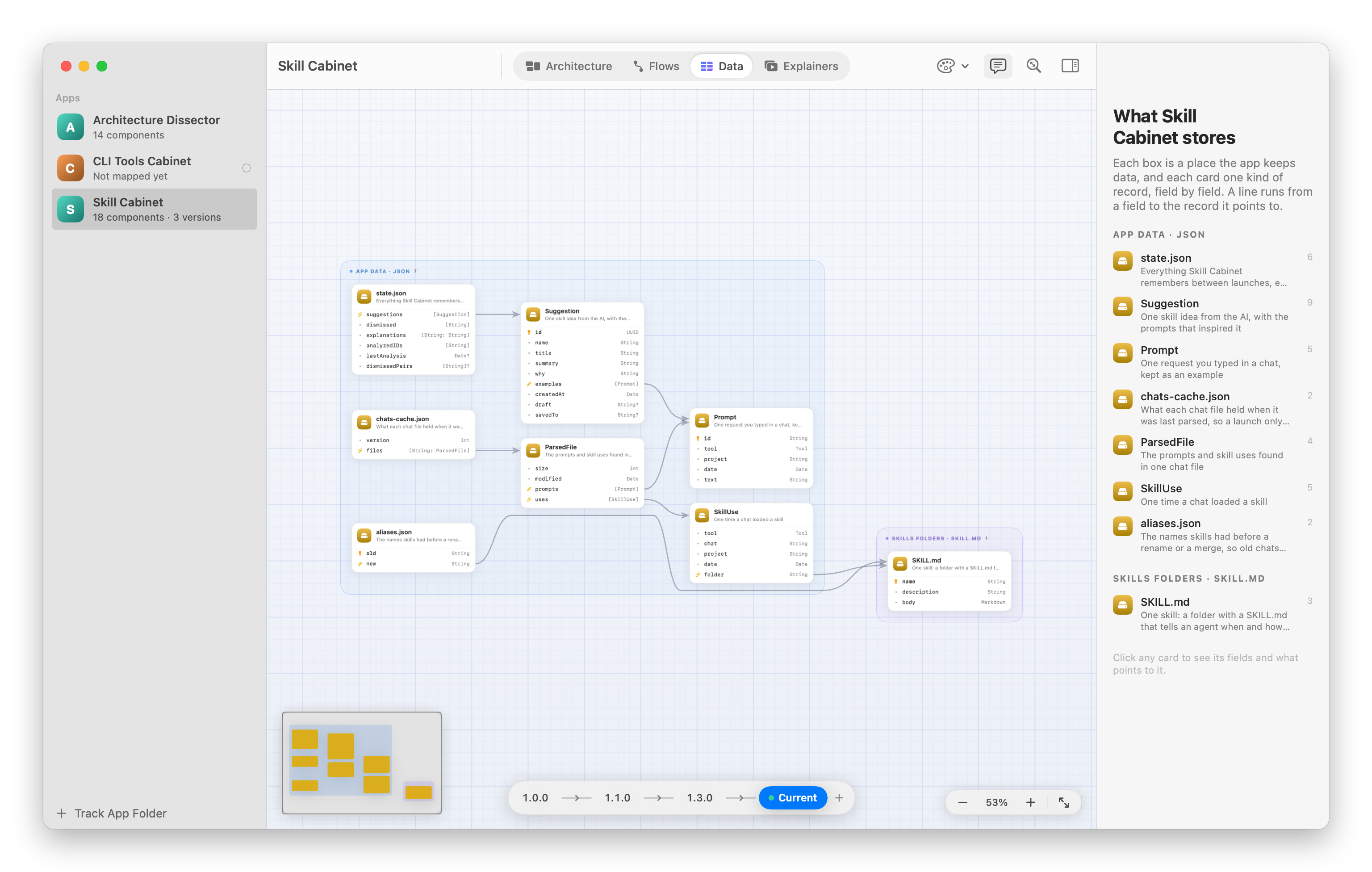Screen dimensions: 1372x872
Task: Open the appearance palette dropdown
Action: click(952, 66)
